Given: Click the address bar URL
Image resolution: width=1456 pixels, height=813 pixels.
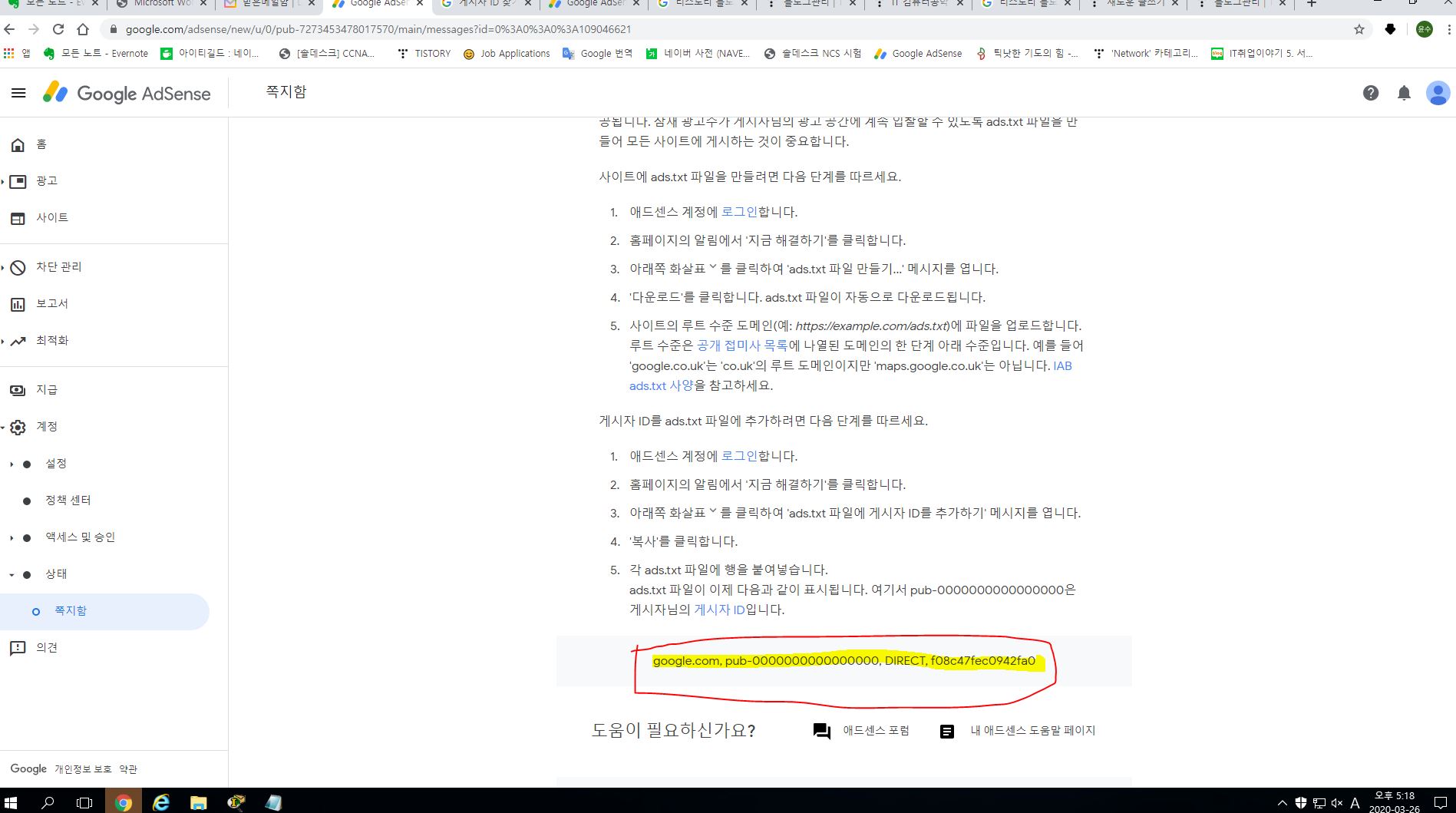Looking at the screenshot, I should click(378, 29).
